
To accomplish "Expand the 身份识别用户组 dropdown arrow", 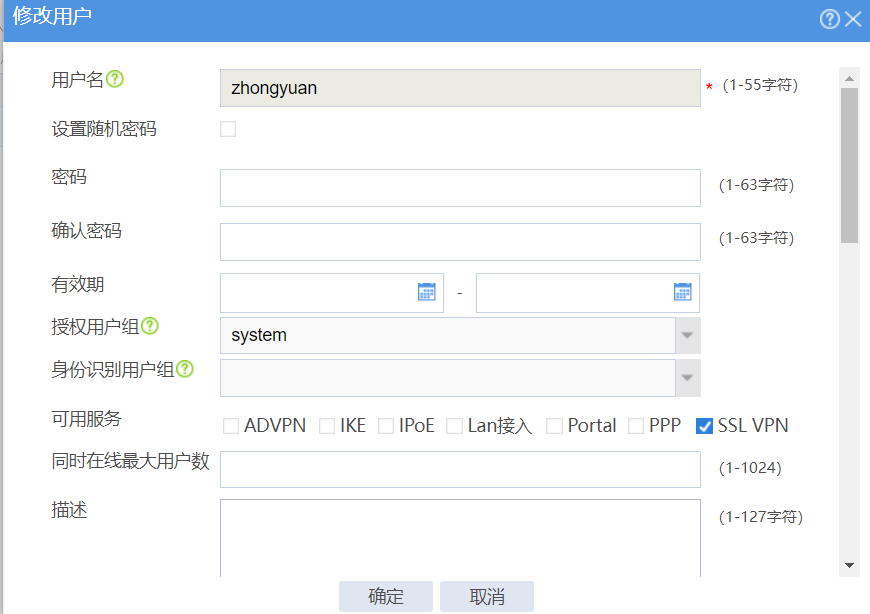I will pyautogui.click(x=687, y=378).
